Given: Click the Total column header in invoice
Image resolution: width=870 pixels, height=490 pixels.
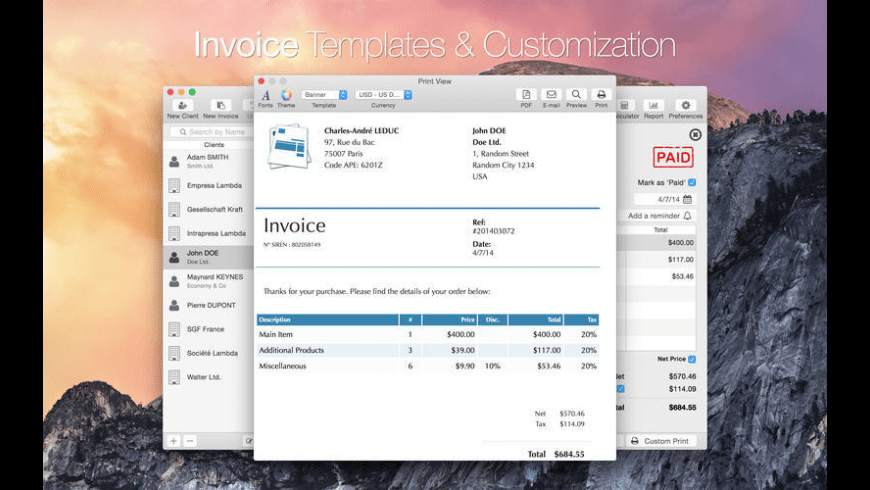Looking at the screenshot, I should 535,320.
